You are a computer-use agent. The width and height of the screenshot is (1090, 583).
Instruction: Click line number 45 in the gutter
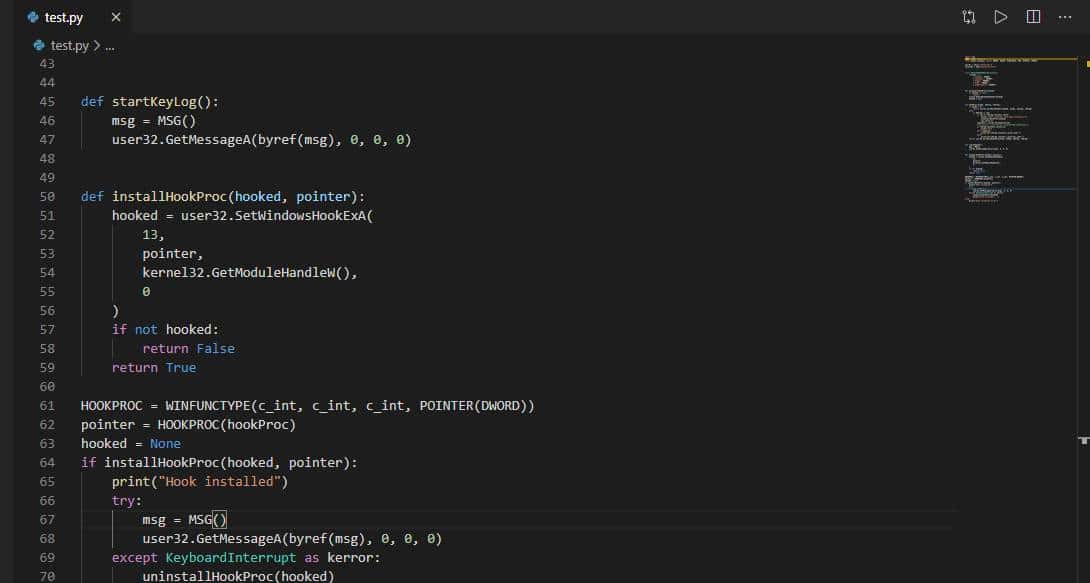tap(47, 102)
